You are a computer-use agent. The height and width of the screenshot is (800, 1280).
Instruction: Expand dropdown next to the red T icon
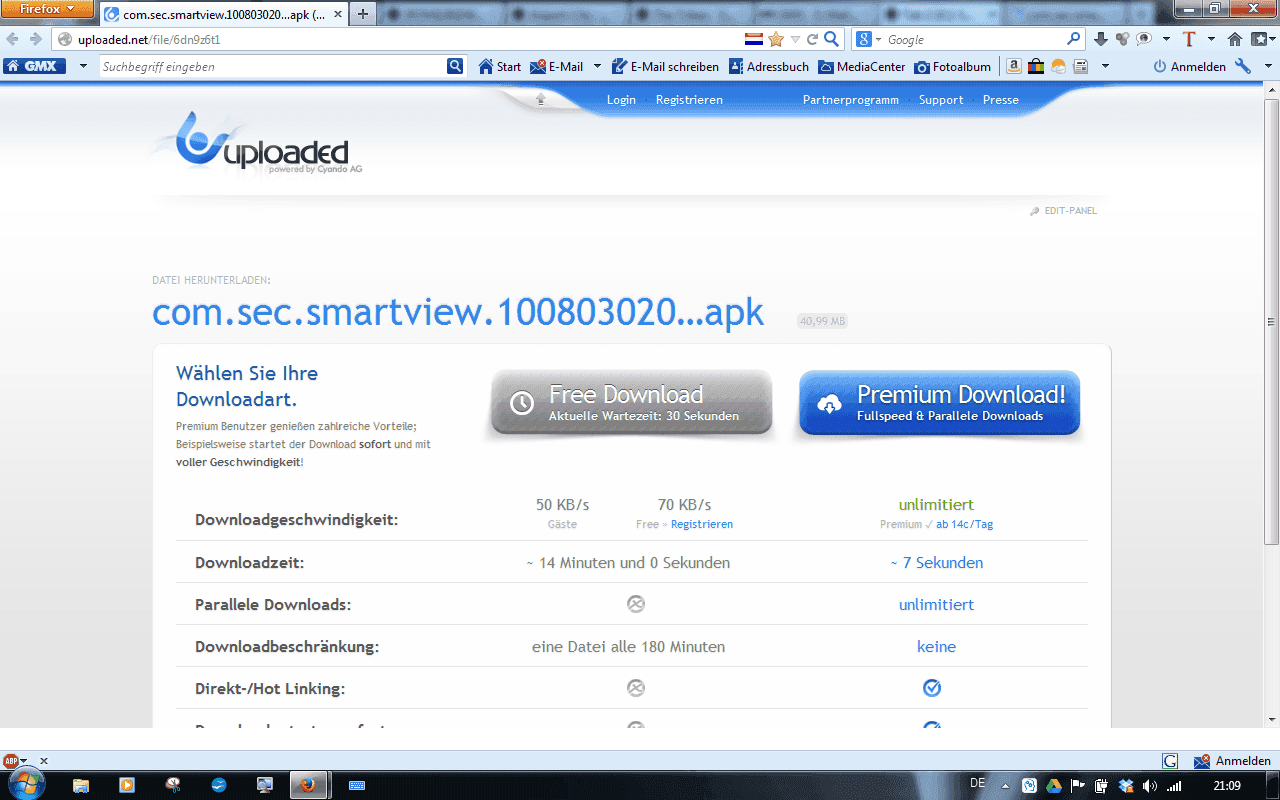click(1211, 39)
